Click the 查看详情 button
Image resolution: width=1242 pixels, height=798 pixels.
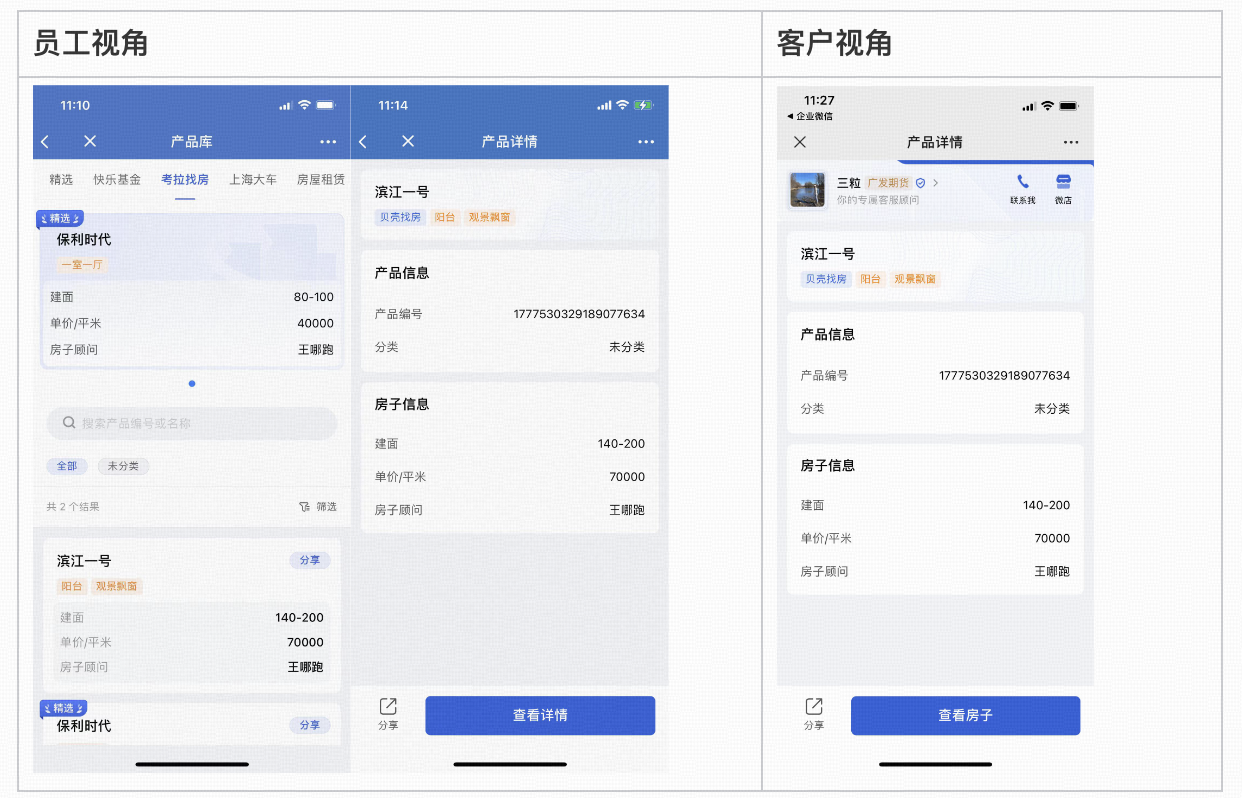pos(540,715)
